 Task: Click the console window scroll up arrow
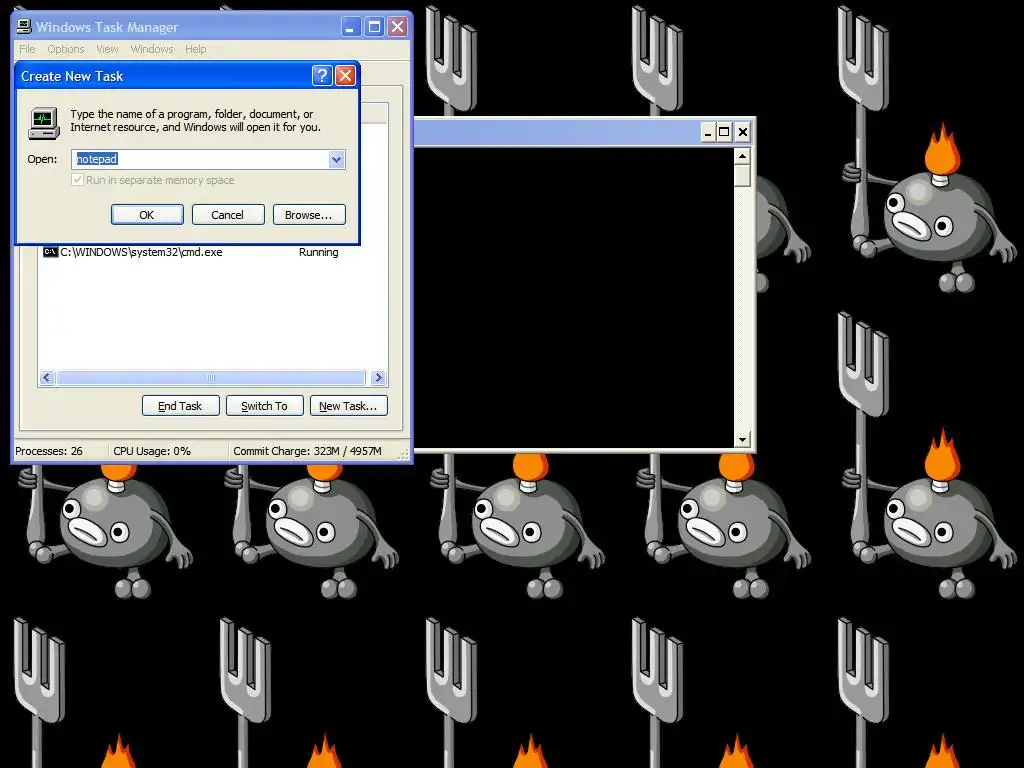click(x=742, y=156)
